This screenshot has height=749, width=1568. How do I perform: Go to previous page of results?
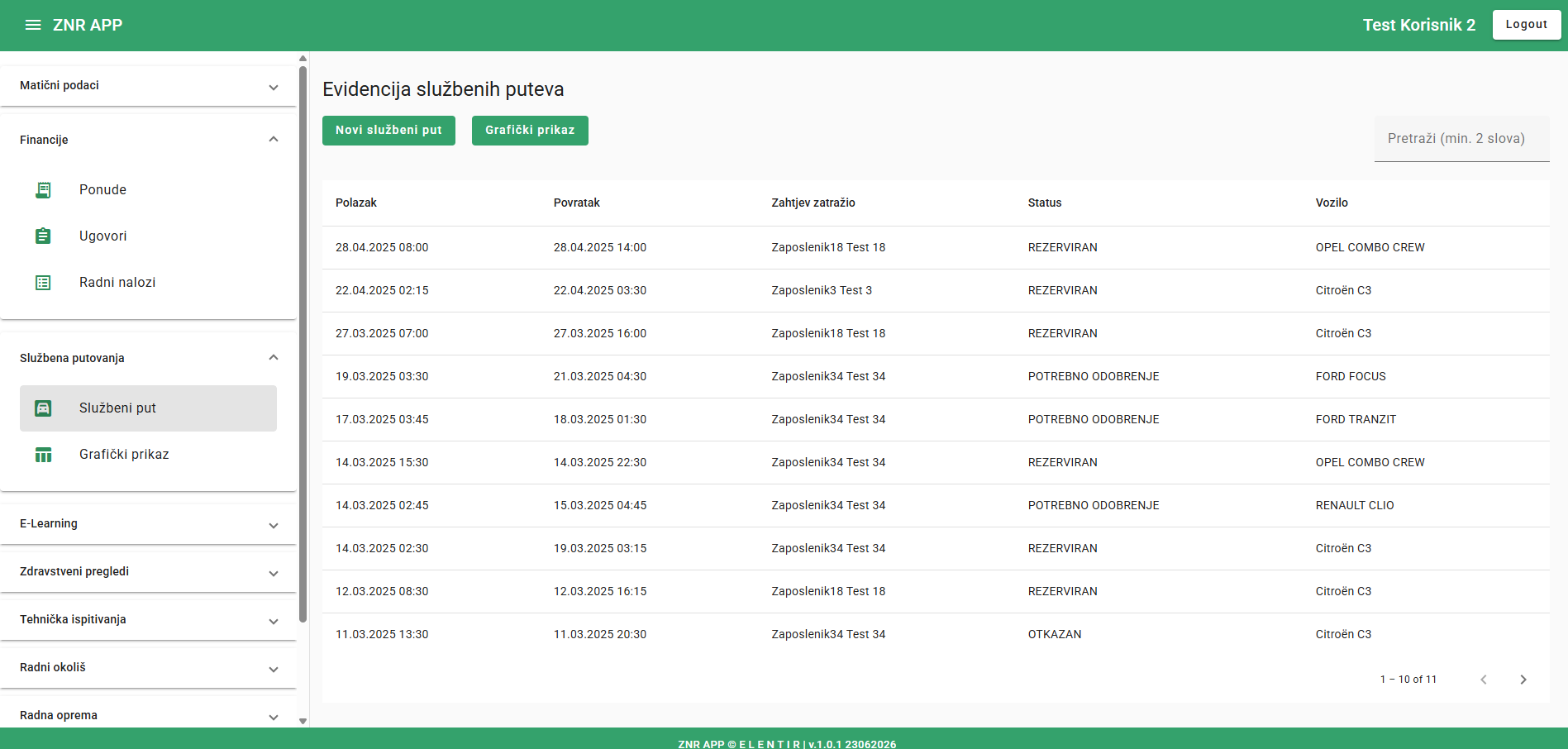1484,680
